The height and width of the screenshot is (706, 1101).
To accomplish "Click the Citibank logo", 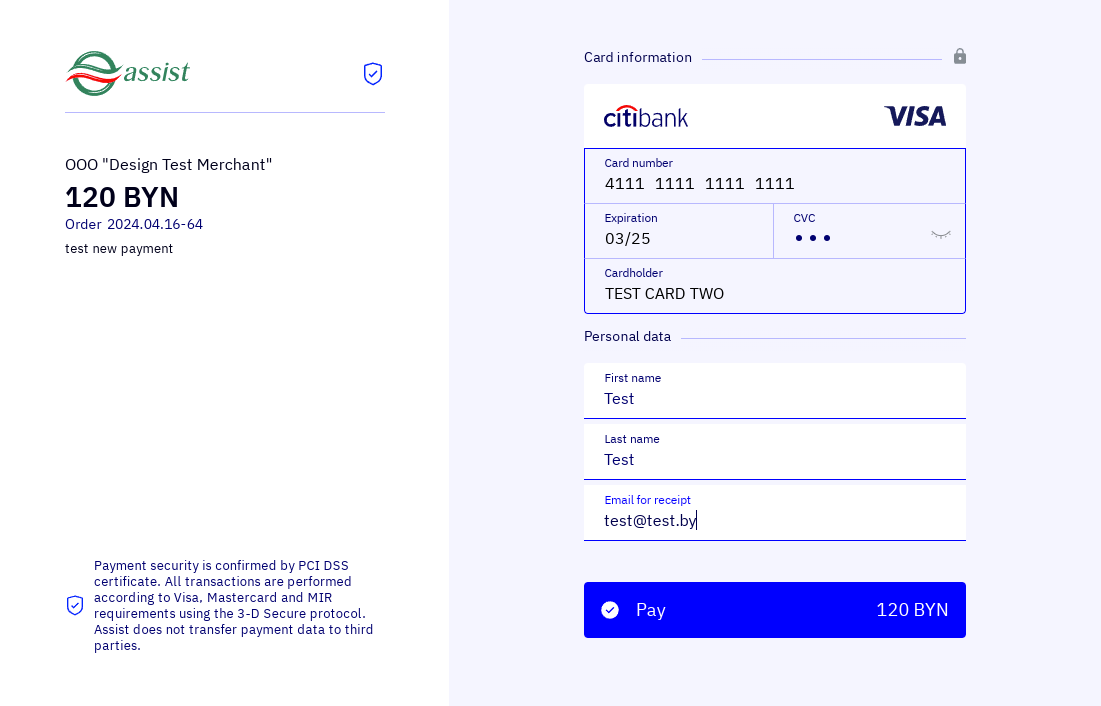I will click(646, 117).
